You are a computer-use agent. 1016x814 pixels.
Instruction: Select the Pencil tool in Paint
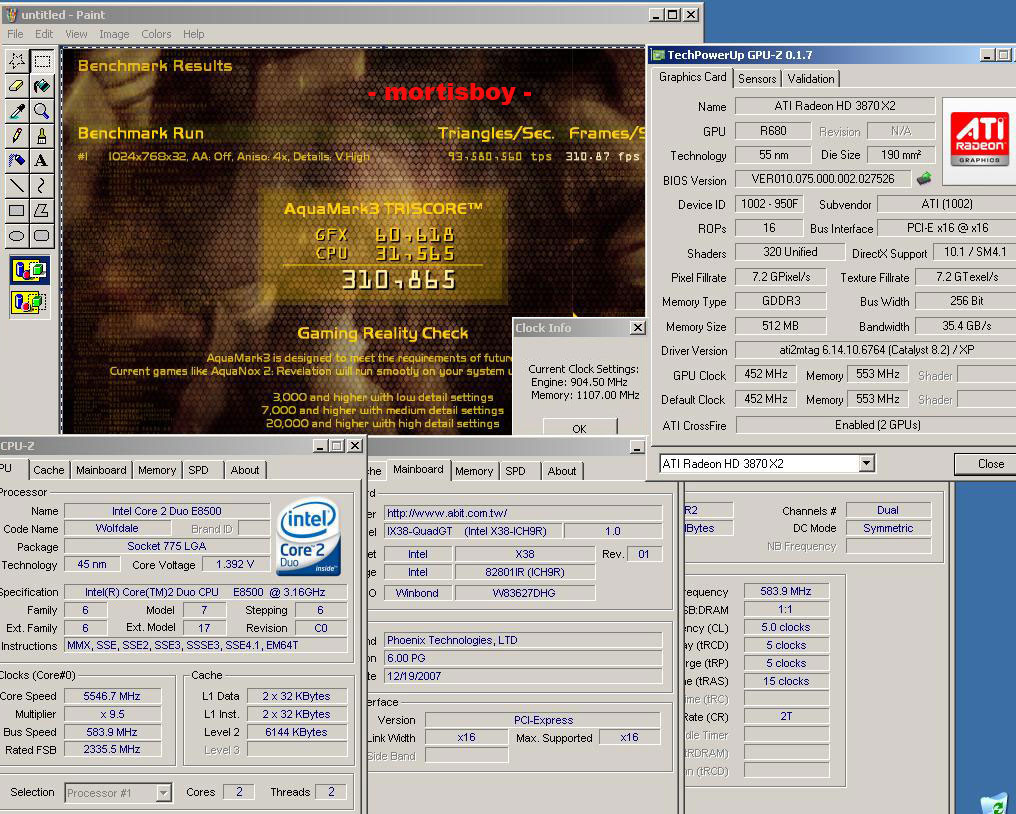(x=17, y=135)
